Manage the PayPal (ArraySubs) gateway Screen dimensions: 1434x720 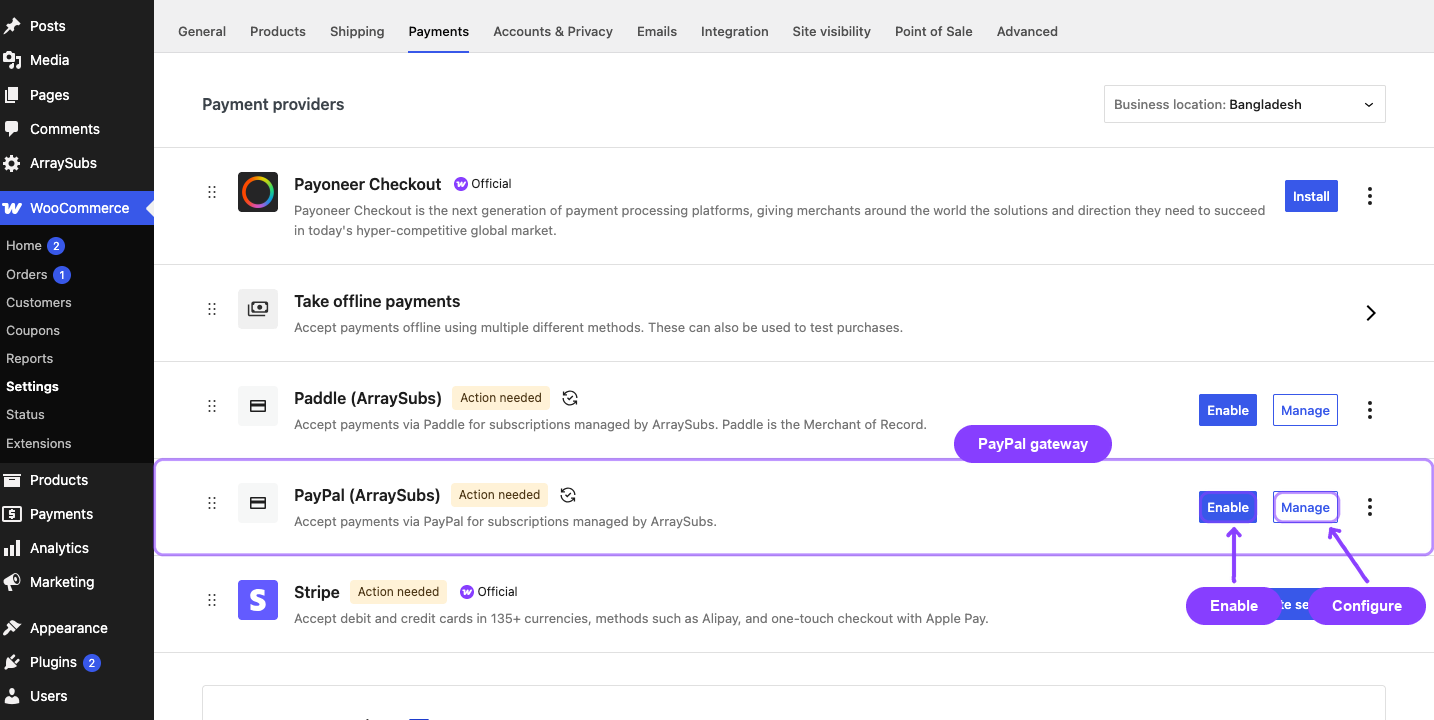pos(1305,507)
